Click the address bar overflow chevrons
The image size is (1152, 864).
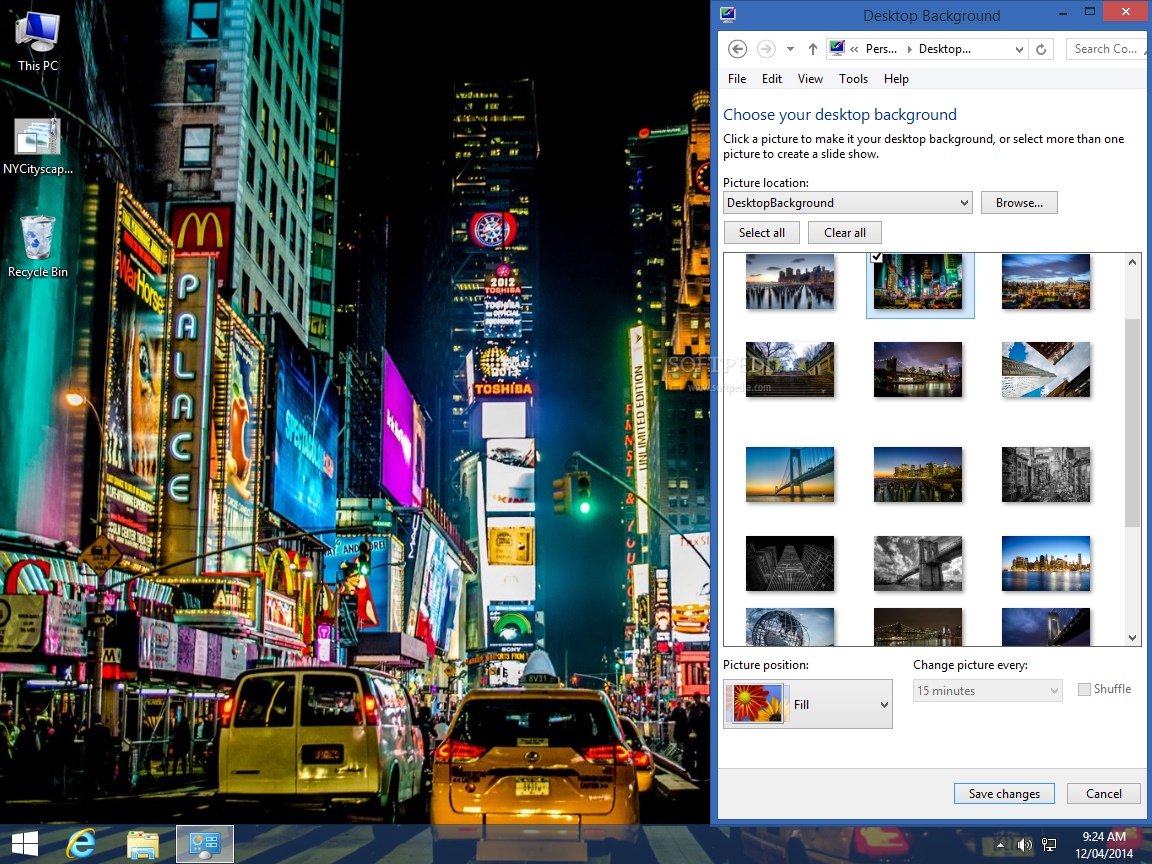point(854,49)
